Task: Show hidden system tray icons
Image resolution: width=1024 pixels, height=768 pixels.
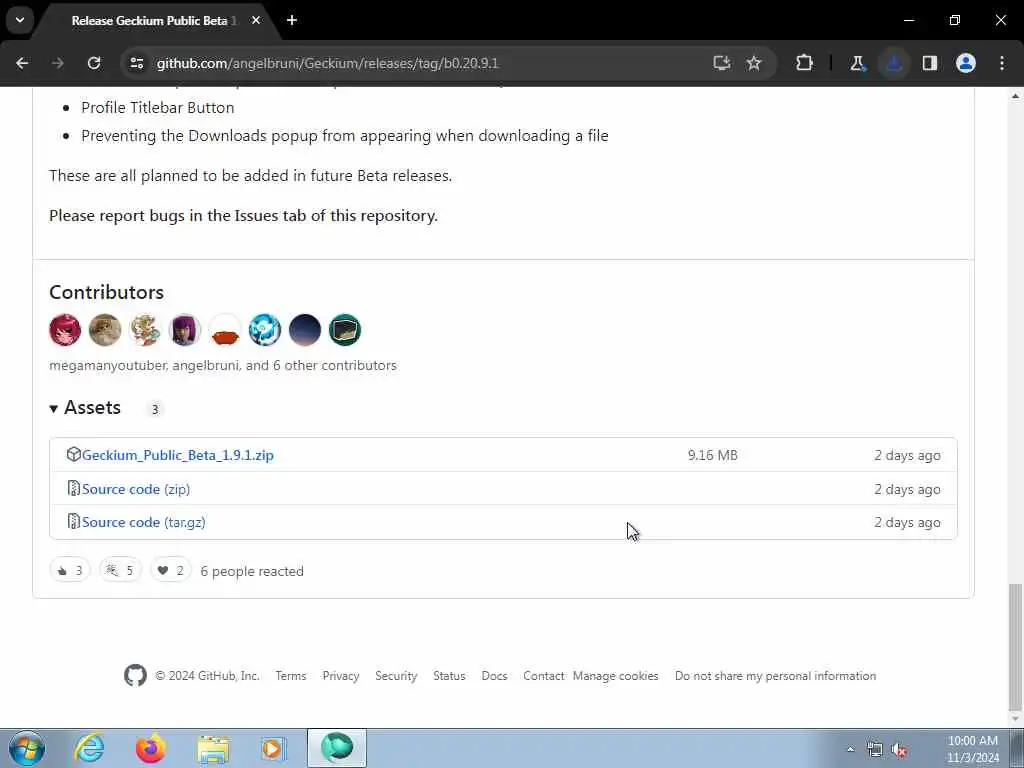Action: pos(850,750)
